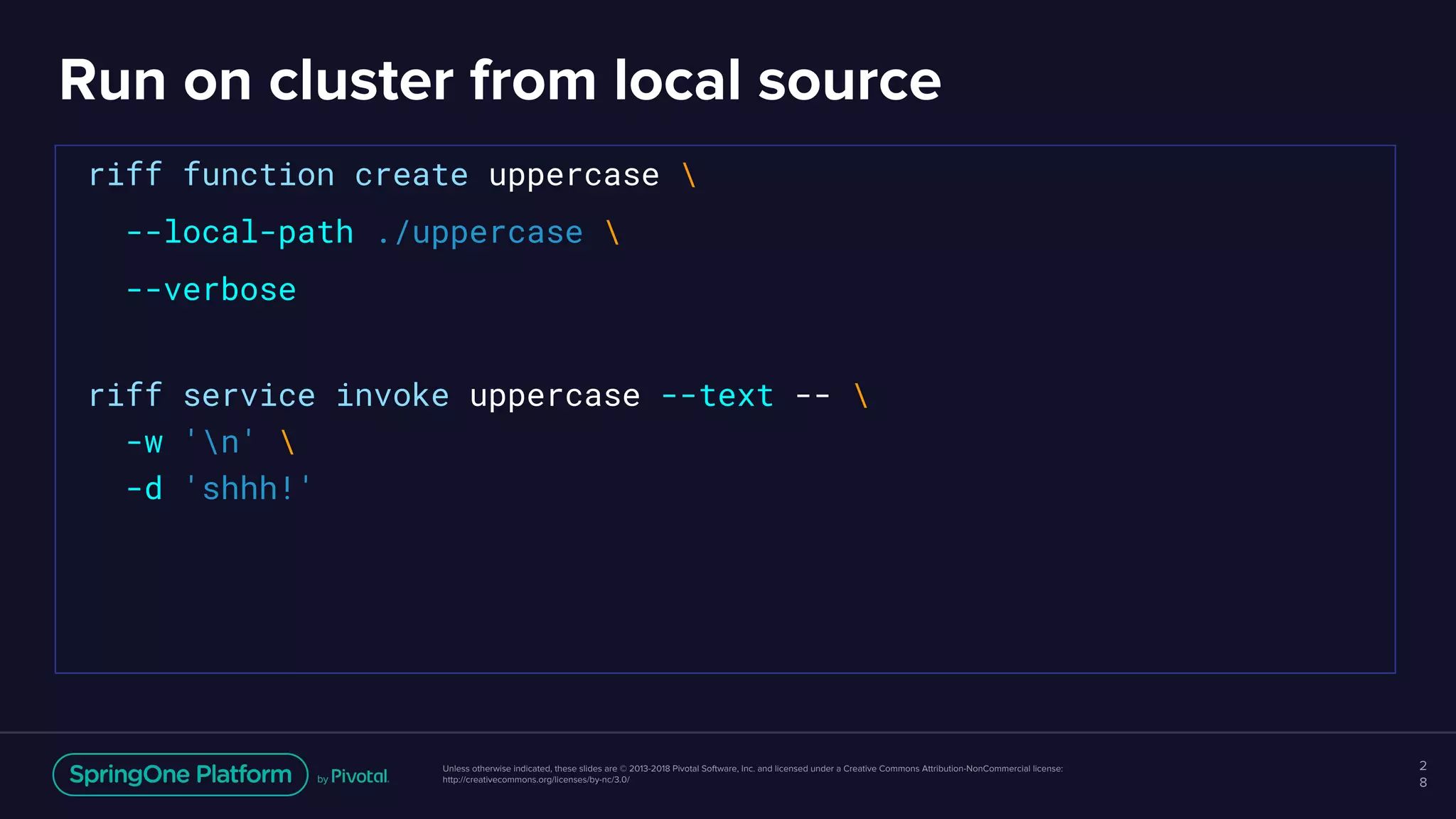Screen dimensions: 1456x819
Task: Click the 'riff service invoke uppercase --text' line
Action: (x=478, y=395)
